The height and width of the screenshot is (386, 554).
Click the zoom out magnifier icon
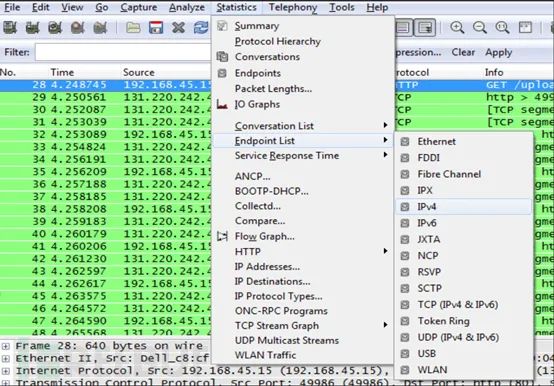click(480, 28)
